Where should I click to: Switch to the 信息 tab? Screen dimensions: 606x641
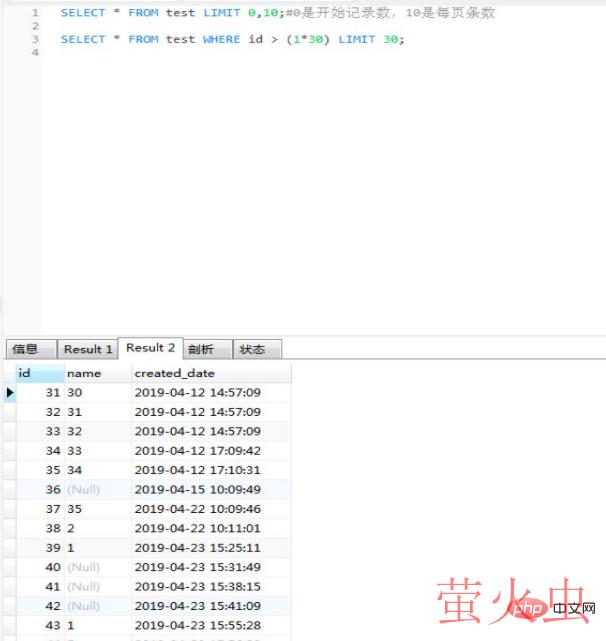[x=26, y=349]
